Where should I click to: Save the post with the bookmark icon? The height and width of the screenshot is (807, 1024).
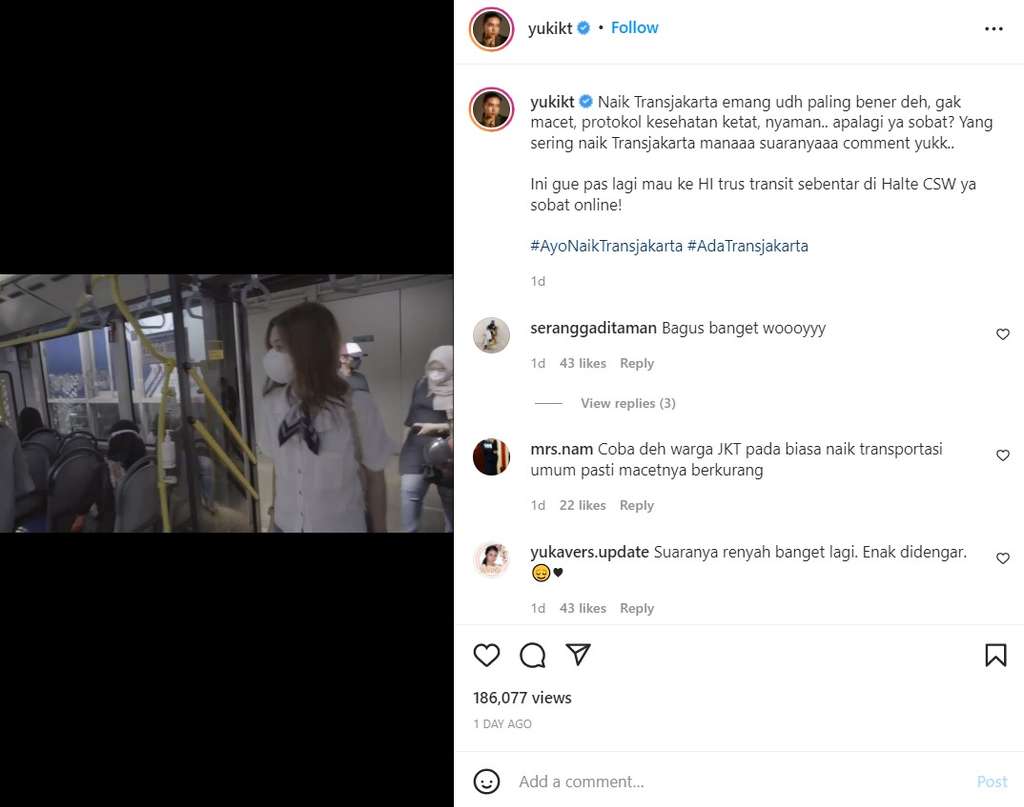995,655
